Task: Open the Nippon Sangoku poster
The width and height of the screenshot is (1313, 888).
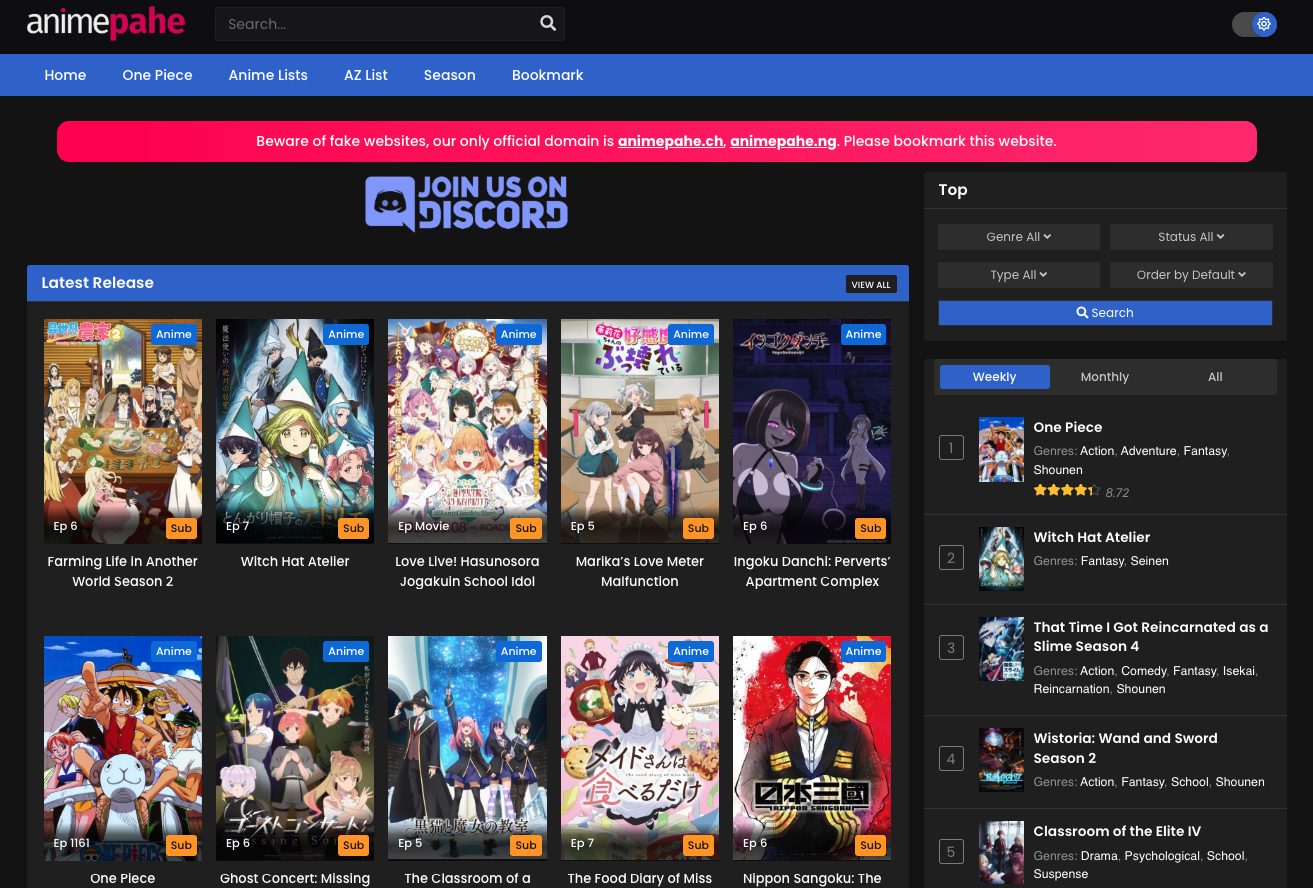Action: click(812, 748)
